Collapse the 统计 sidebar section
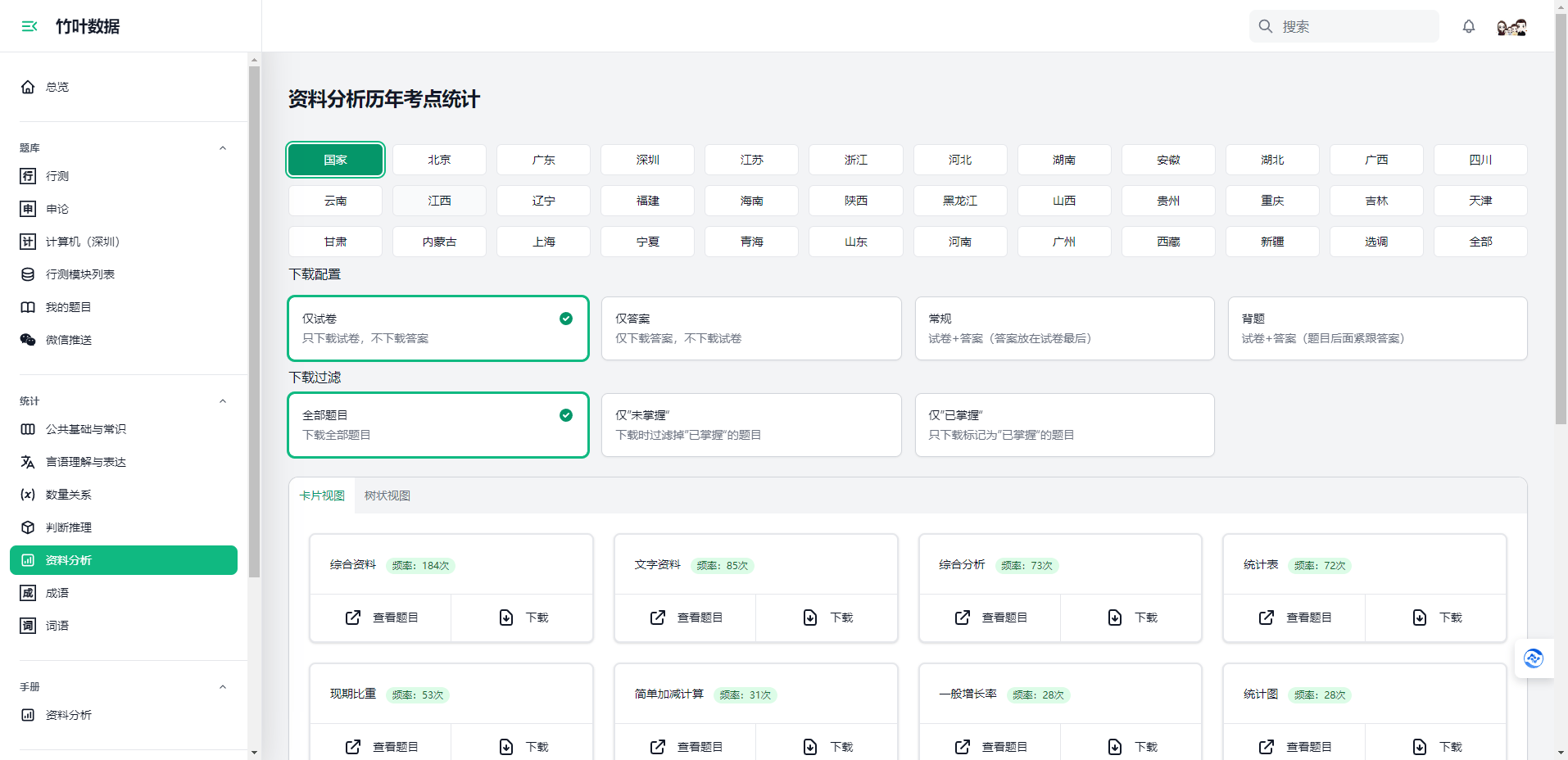Image resolution: width=1568 pixels, height=760 pixels. [223, 401]
